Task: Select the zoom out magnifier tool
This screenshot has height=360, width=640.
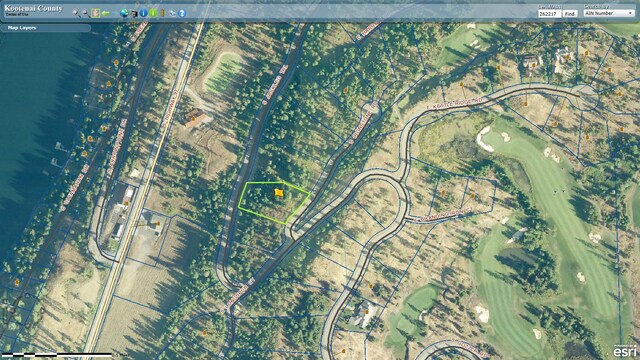Action: pos(86,13)
